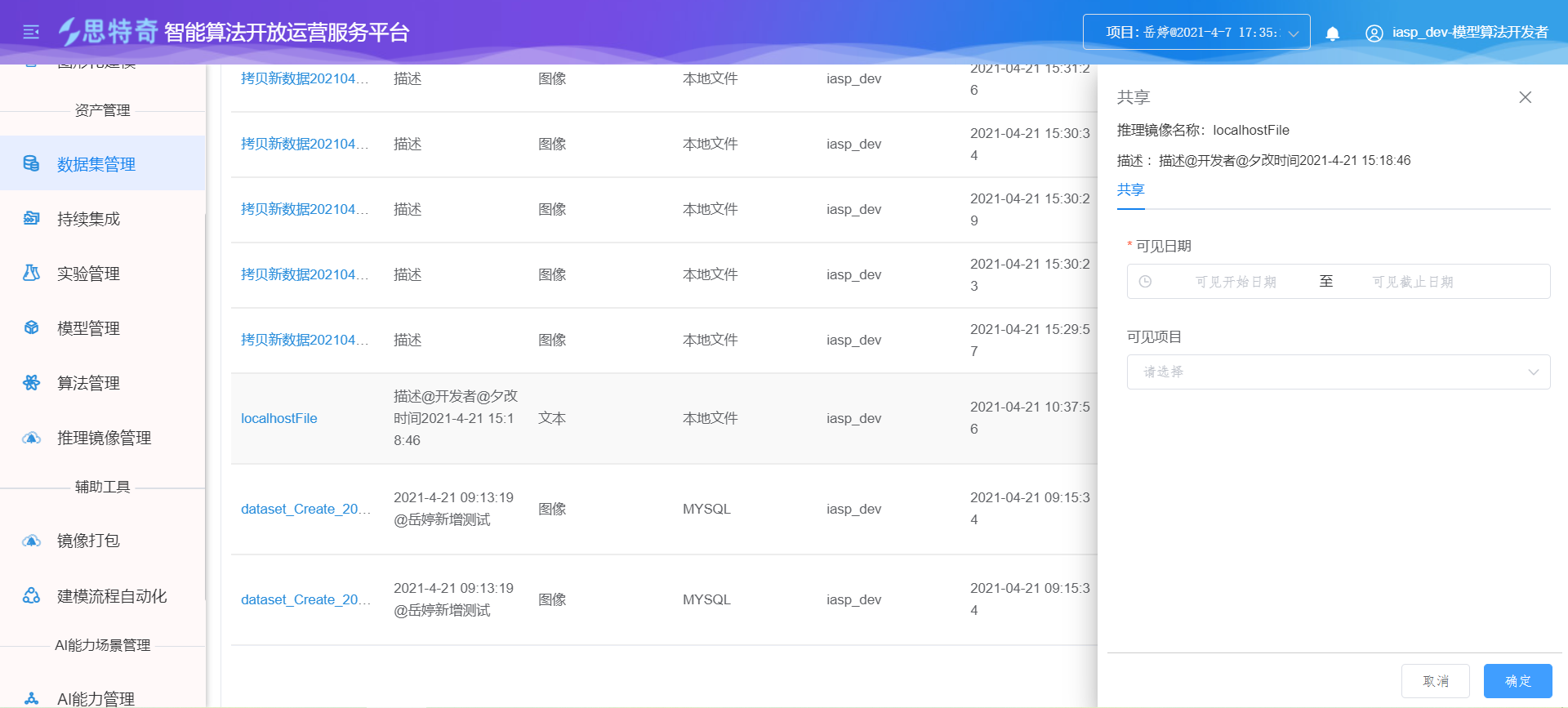Open 推理镜像管理 in the sidebar
This screenshot has width=1568, height=708.
pyautogui.click(x=102, y=438)
